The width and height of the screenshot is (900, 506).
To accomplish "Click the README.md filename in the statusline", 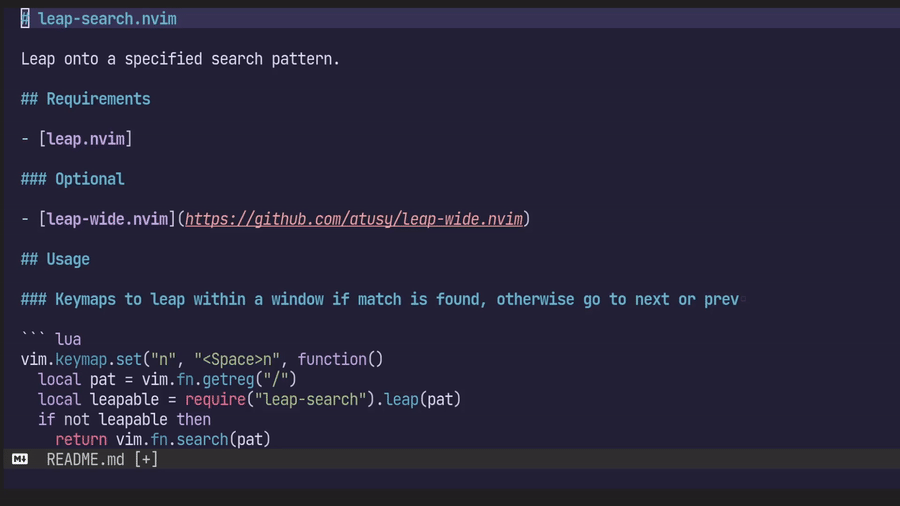I will 86,460.
